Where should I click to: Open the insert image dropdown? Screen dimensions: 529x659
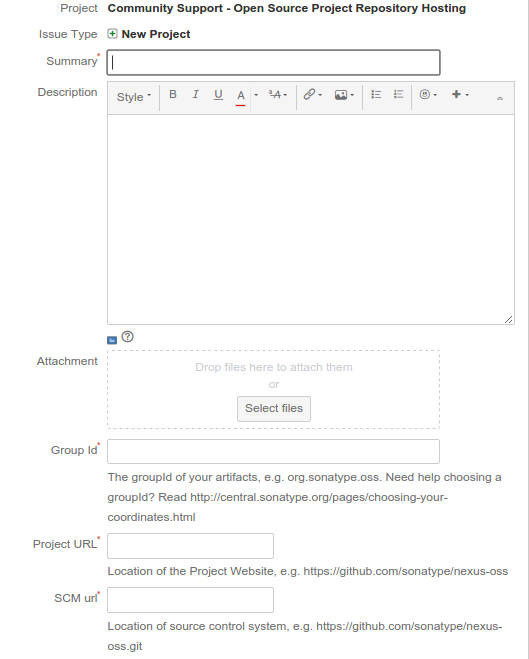point(344,95)
